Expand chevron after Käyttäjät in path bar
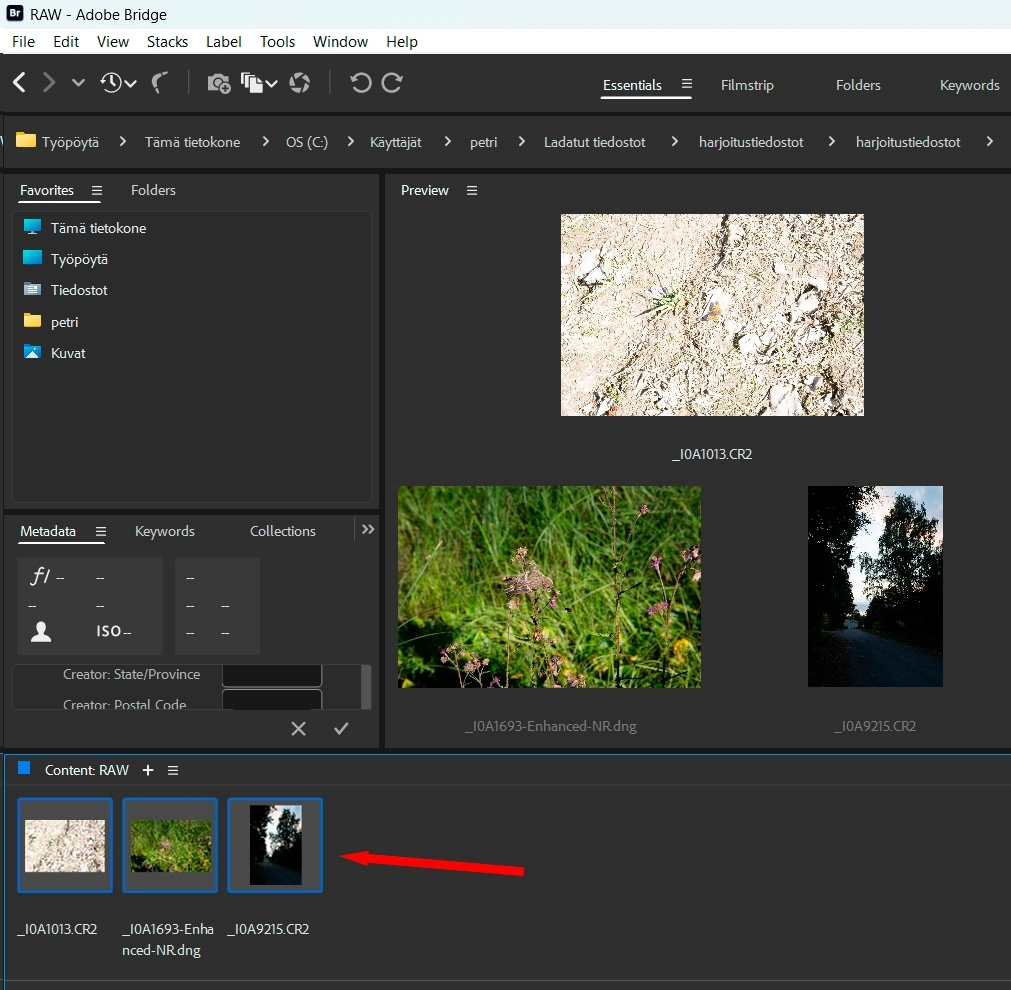The width and height of the screenshot is (1011, 990). (x=446, y=142)
